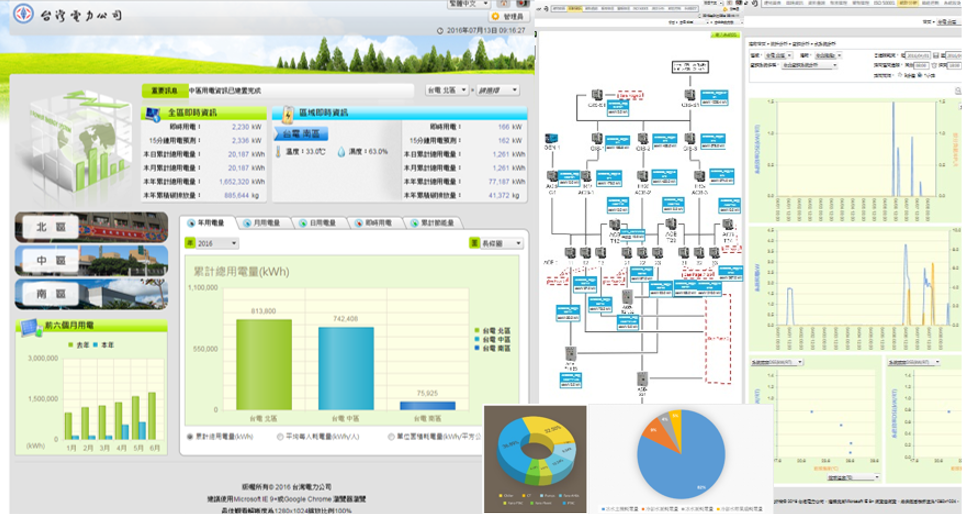This screenshot has width=964, height=514.
Task: Click the 台電 北區 green legend swatch
Action: pyautogui.click(x=477, y=329)
